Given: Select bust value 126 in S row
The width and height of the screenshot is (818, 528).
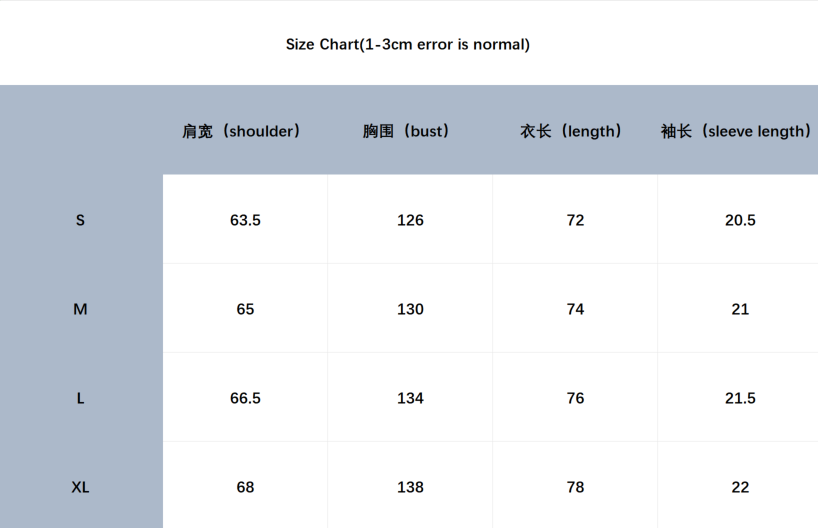Looking at the screenshot, I should coord(410,220).
